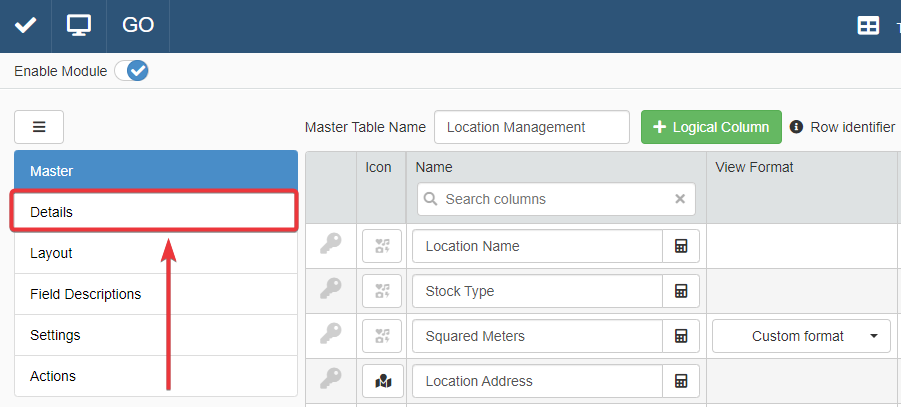Open the Custom format dropdown
Screen dimensions: 901x407
(x=801, y=336)
